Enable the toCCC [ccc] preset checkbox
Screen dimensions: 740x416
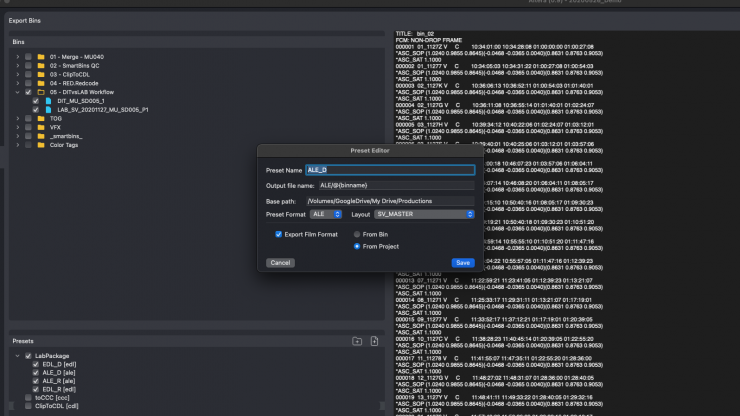pos(28,398)
